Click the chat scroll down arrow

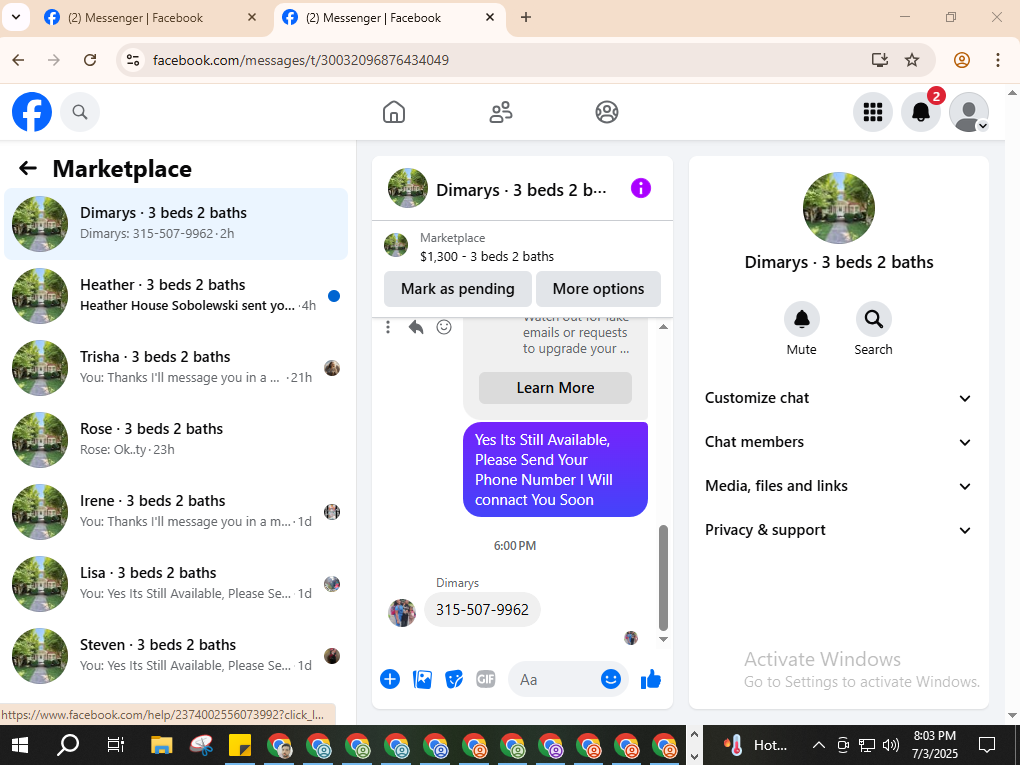[664, 639]
